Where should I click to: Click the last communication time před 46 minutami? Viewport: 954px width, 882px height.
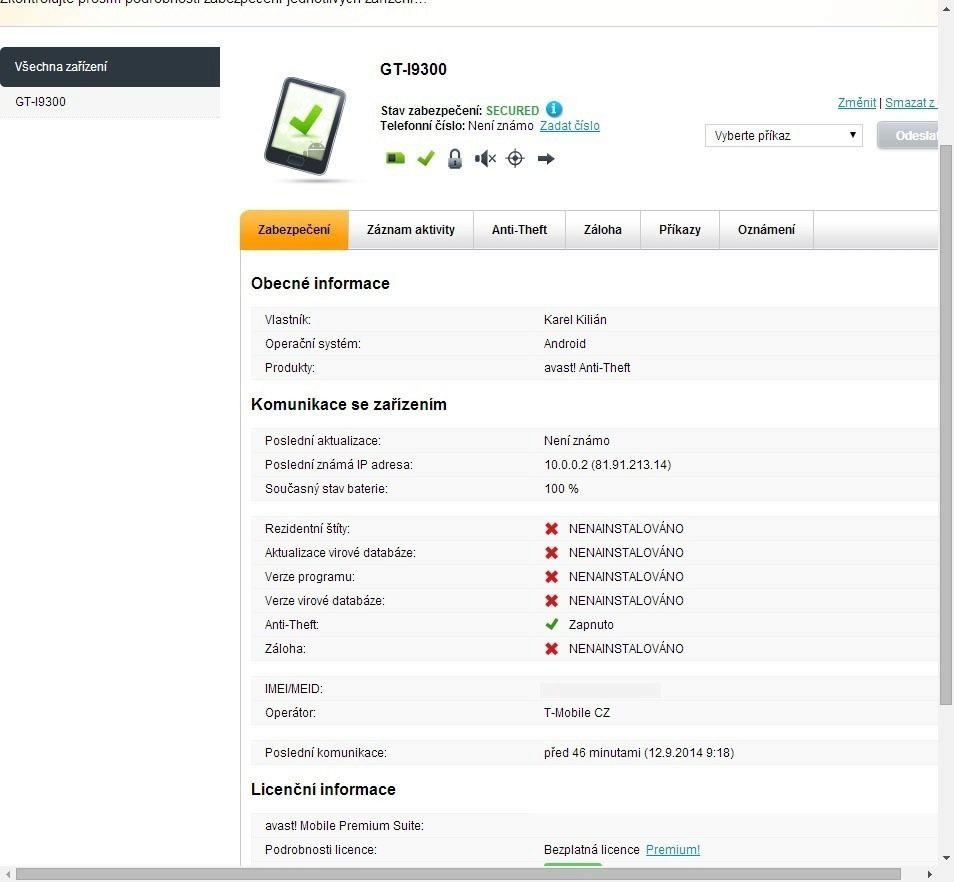[639, 753]
